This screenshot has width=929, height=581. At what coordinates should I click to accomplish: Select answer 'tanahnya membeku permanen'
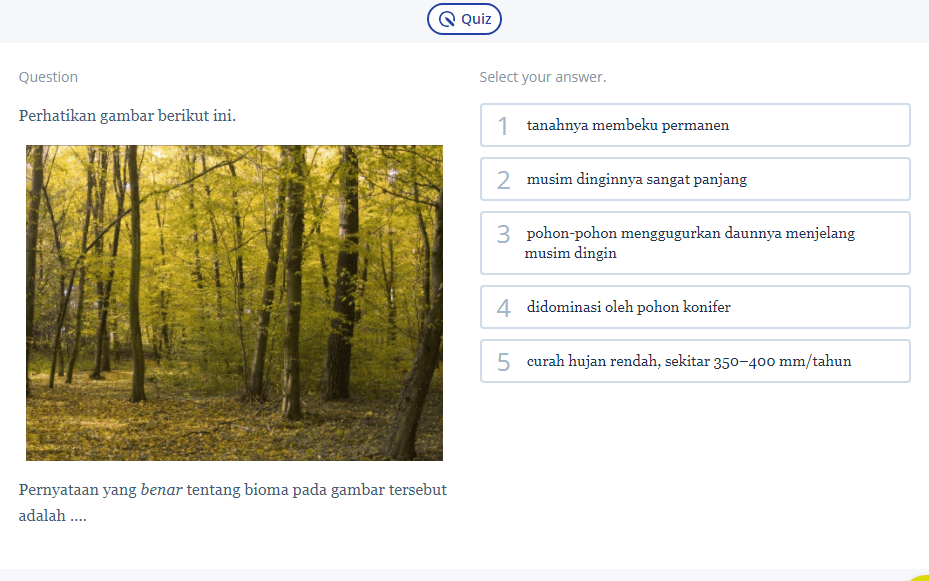coord(628,126)
